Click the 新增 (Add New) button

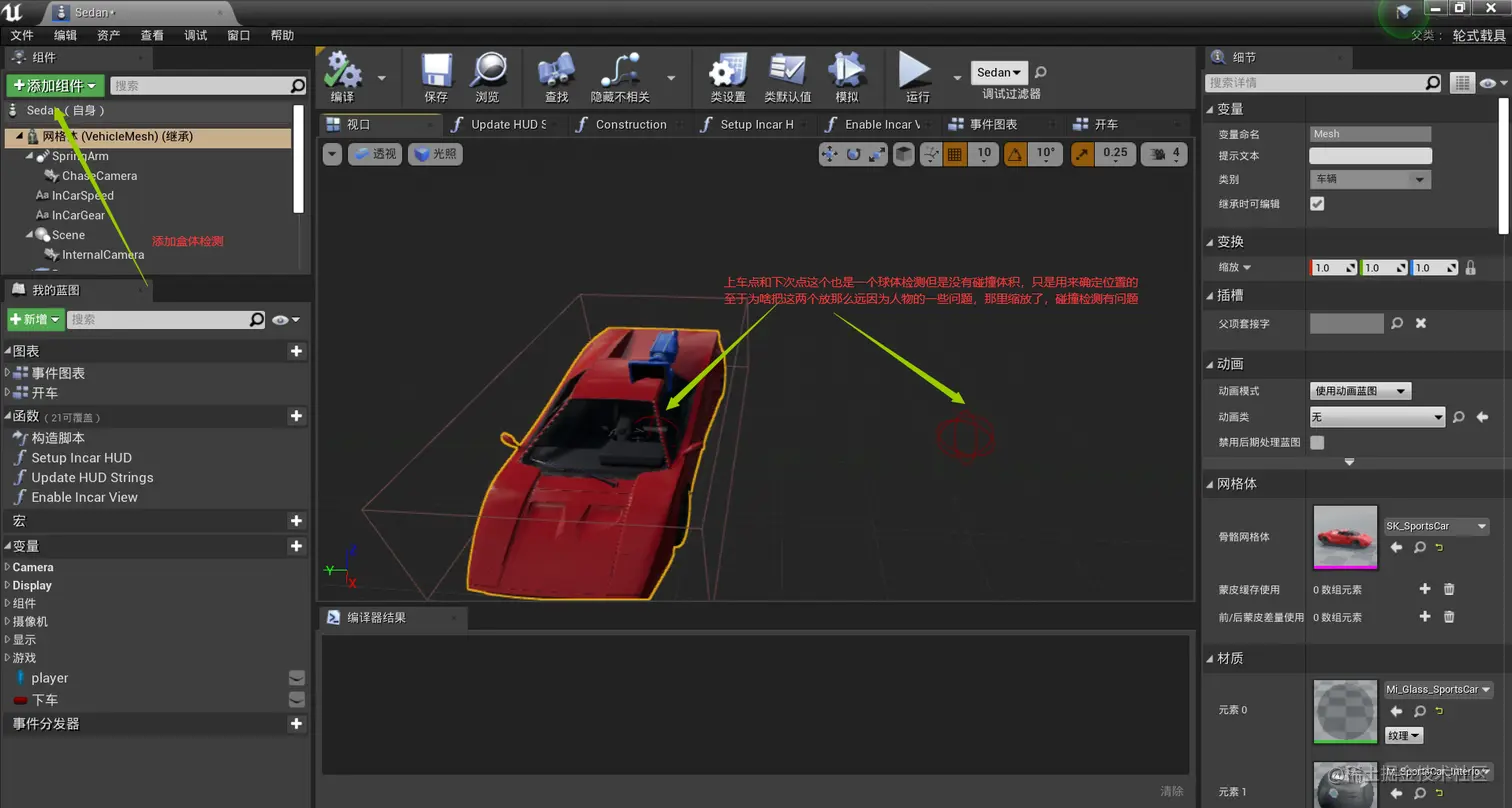tap(36, 319)
